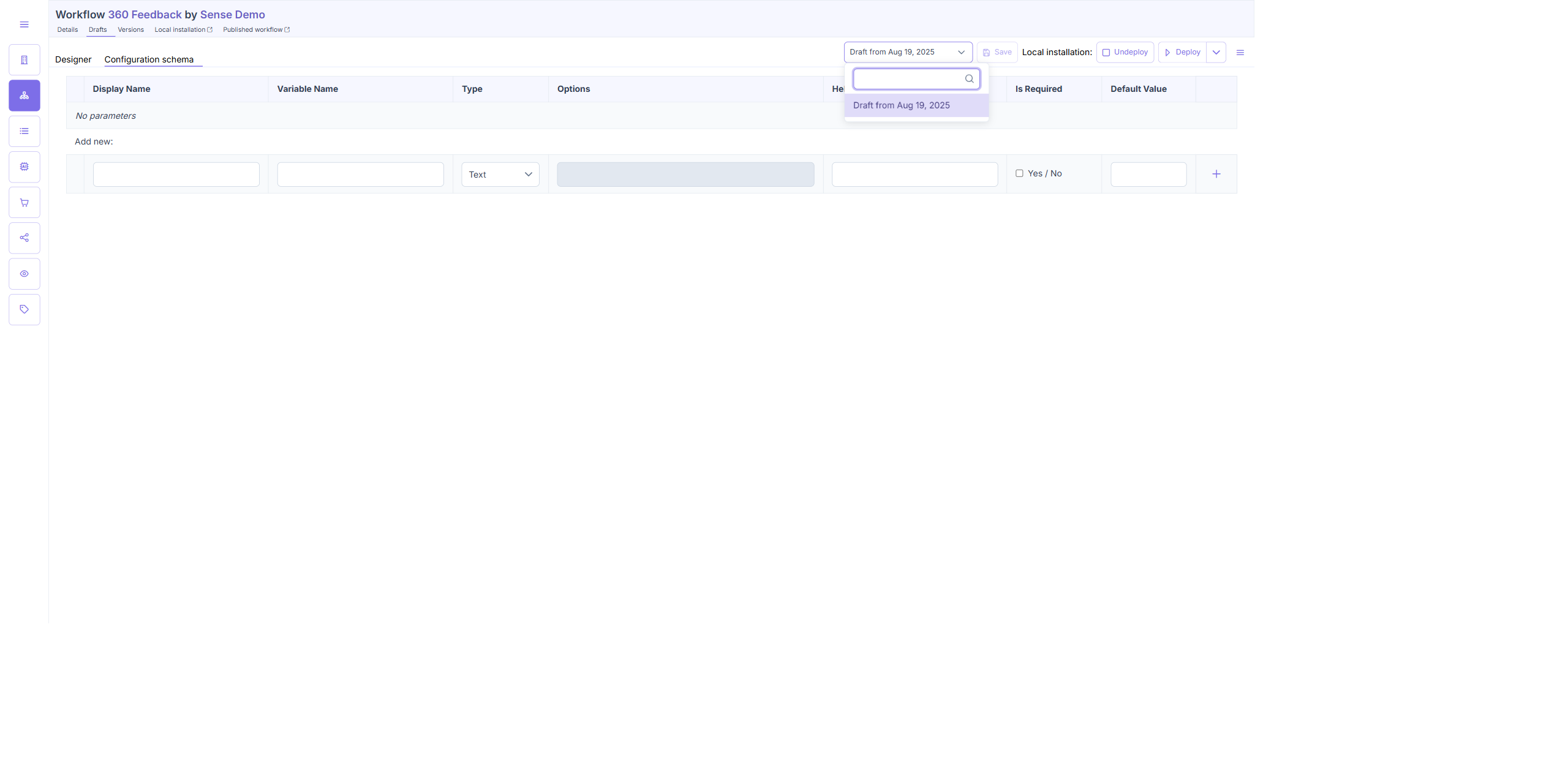Click the new Help text input
1568x779 pixels.
tap(914, 175)
